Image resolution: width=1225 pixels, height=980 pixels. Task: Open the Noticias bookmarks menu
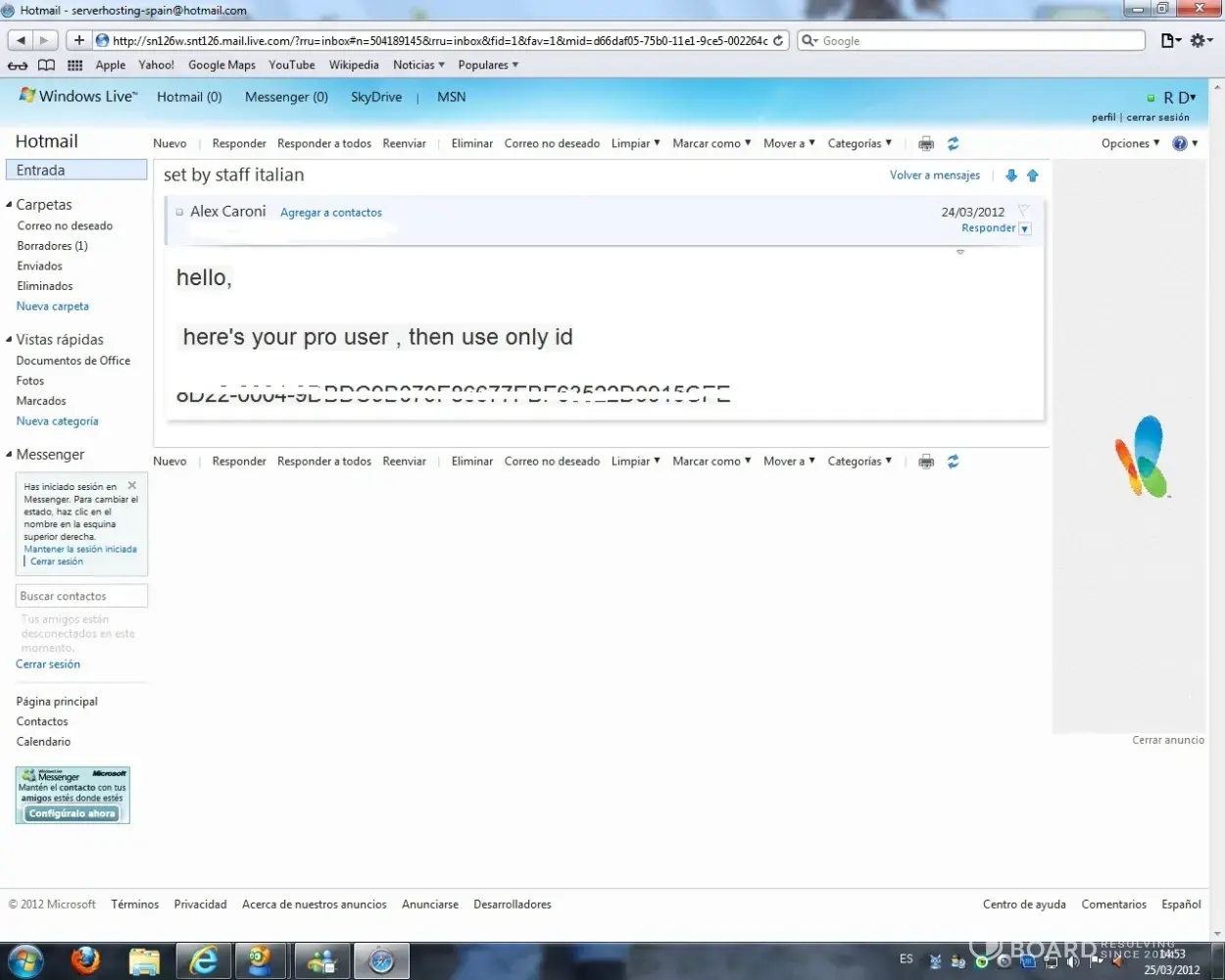pyautogui.click(x=418, y=66)
